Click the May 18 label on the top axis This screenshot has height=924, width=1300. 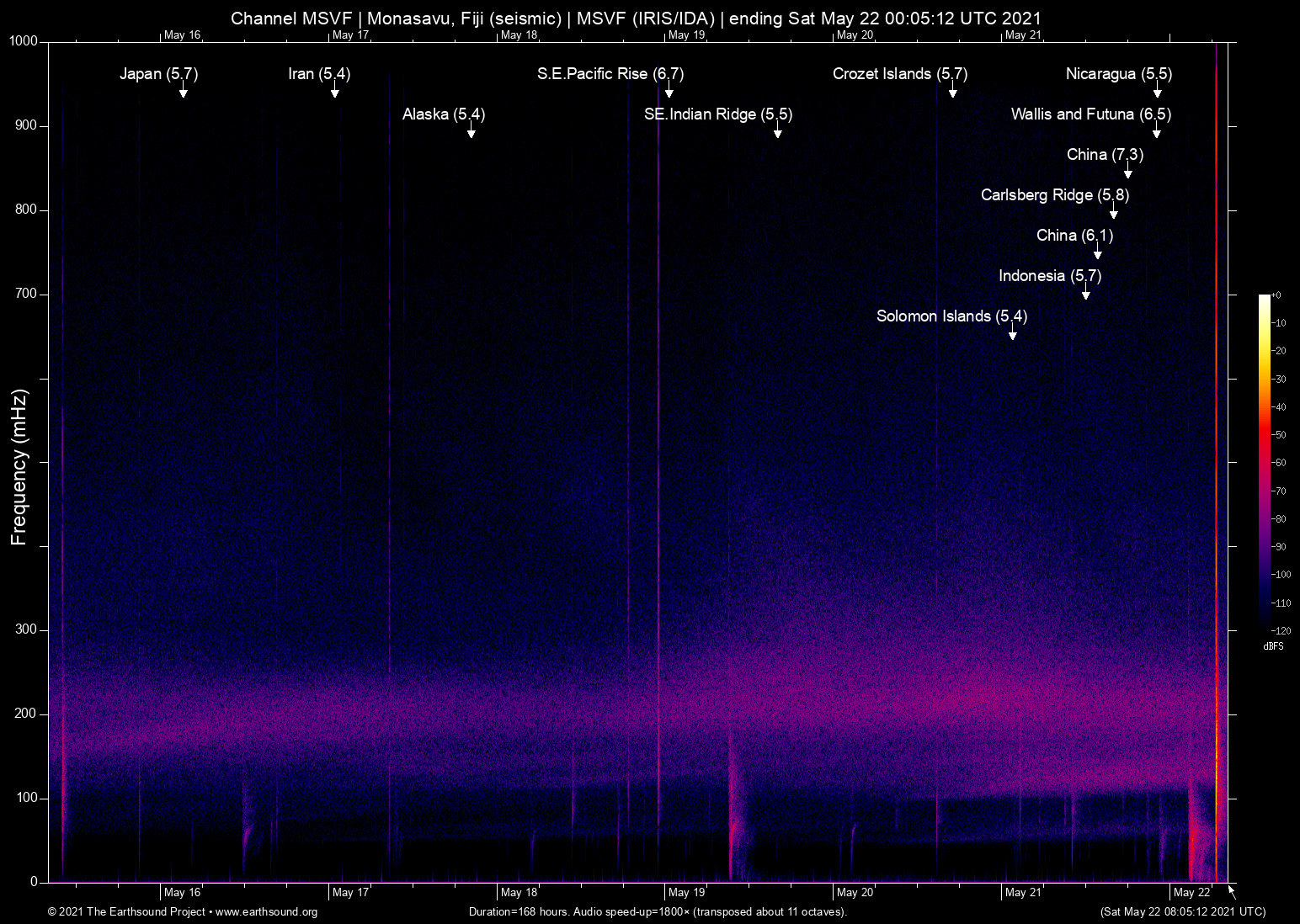tap(519, 35)
